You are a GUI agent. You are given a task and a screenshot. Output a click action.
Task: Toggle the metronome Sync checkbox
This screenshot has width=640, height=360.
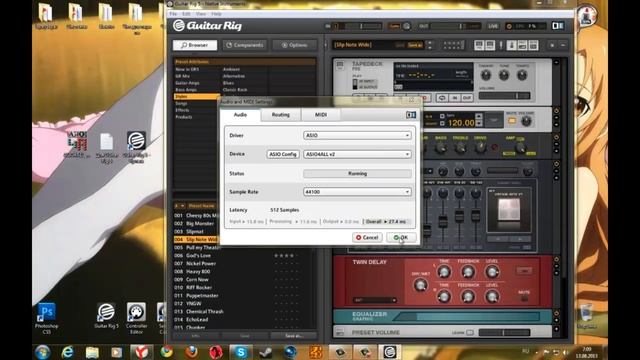point(442,116)
